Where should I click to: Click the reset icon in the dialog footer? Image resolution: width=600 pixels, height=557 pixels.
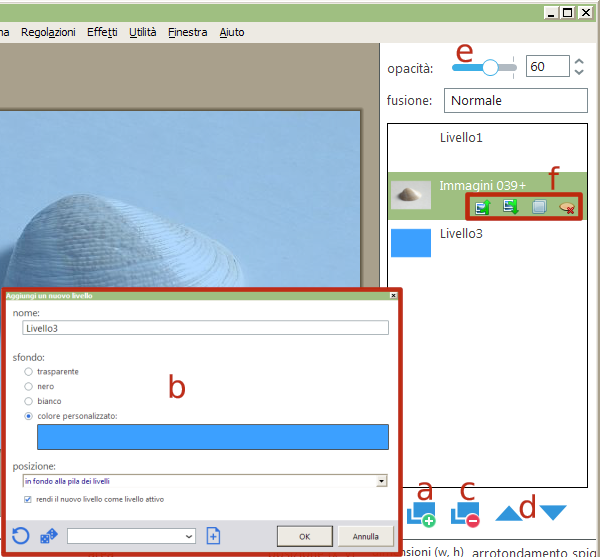(x=21, y=535)
